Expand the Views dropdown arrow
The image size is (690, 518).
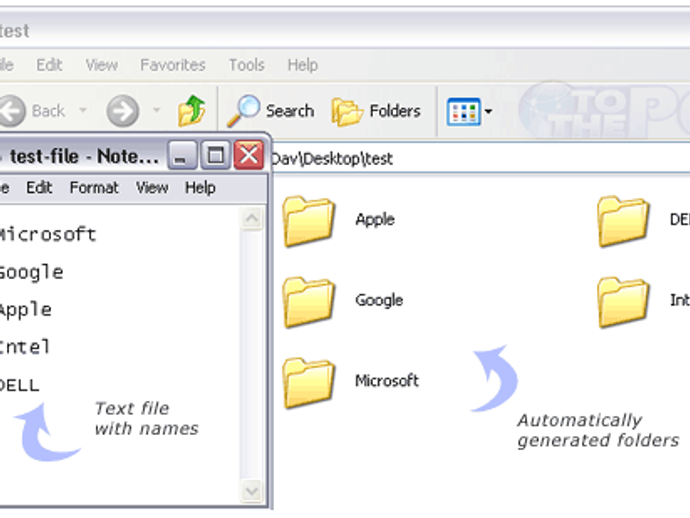[488, 112]
